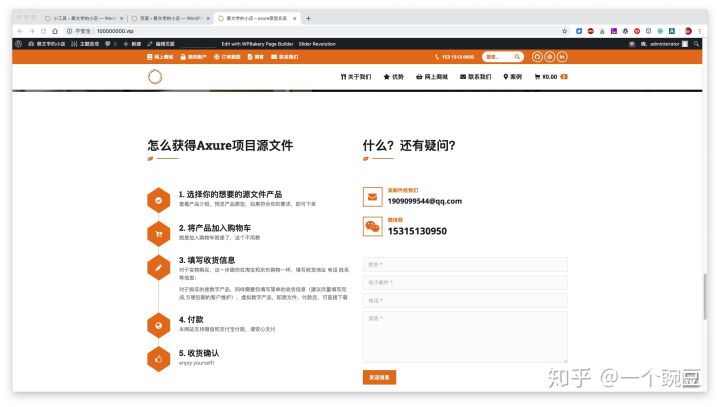Open 案例 location item in main navigation
This screenshot has width=720, height=407.
tap(512, 77)
